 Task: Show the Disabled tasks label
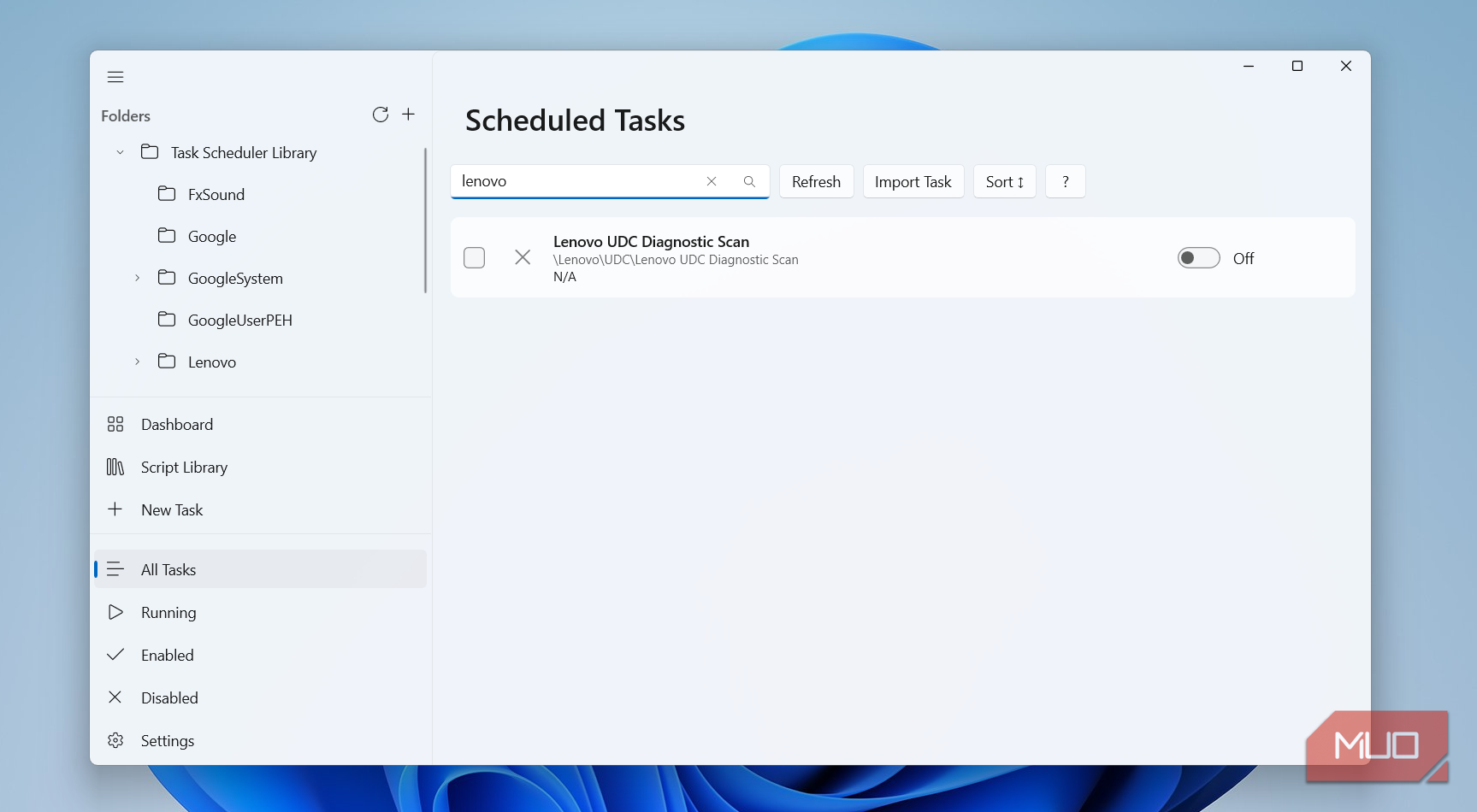[169, 698]
